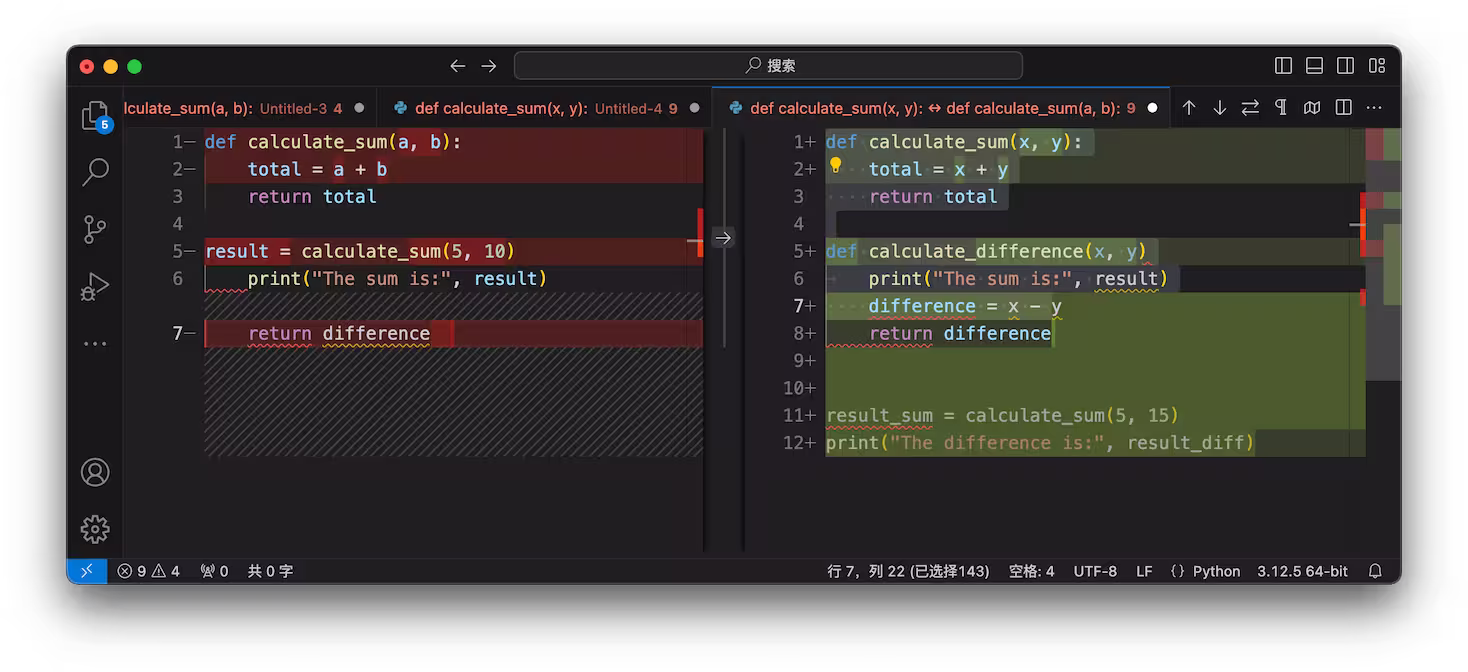
Task: Go to the previous change arrow
Action: tap(1188, 108)
